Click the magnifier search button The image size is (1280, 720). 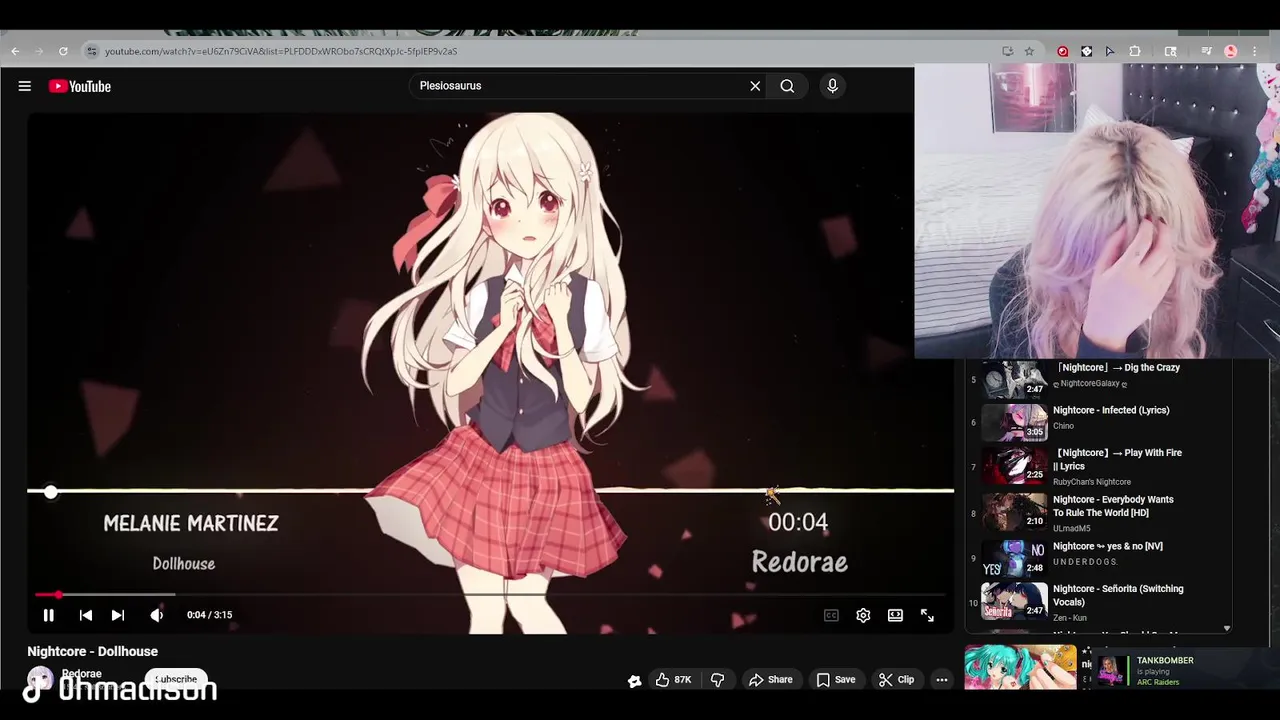pos(787,86)
